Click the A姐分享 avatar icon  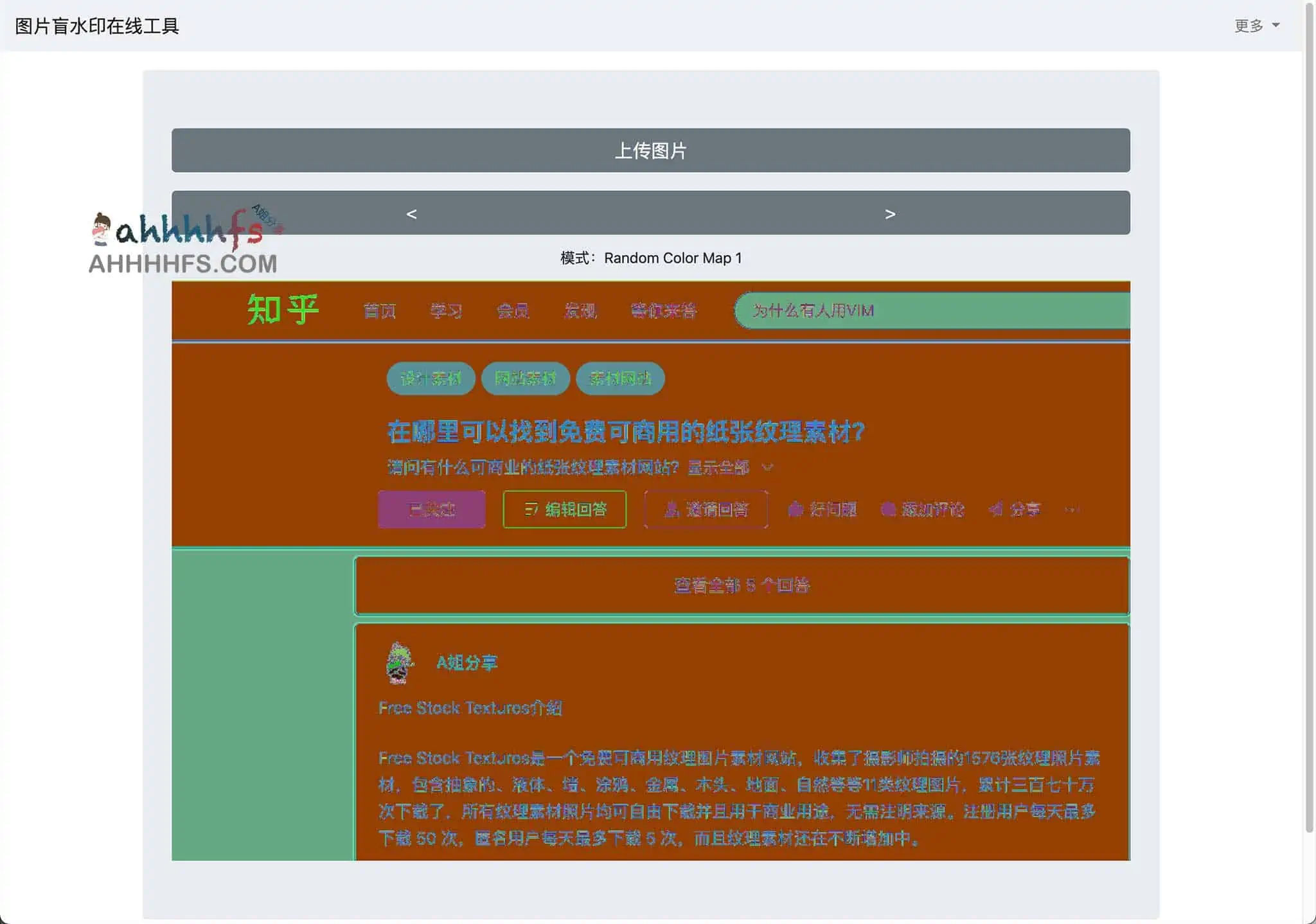click(x=399, y=662)
